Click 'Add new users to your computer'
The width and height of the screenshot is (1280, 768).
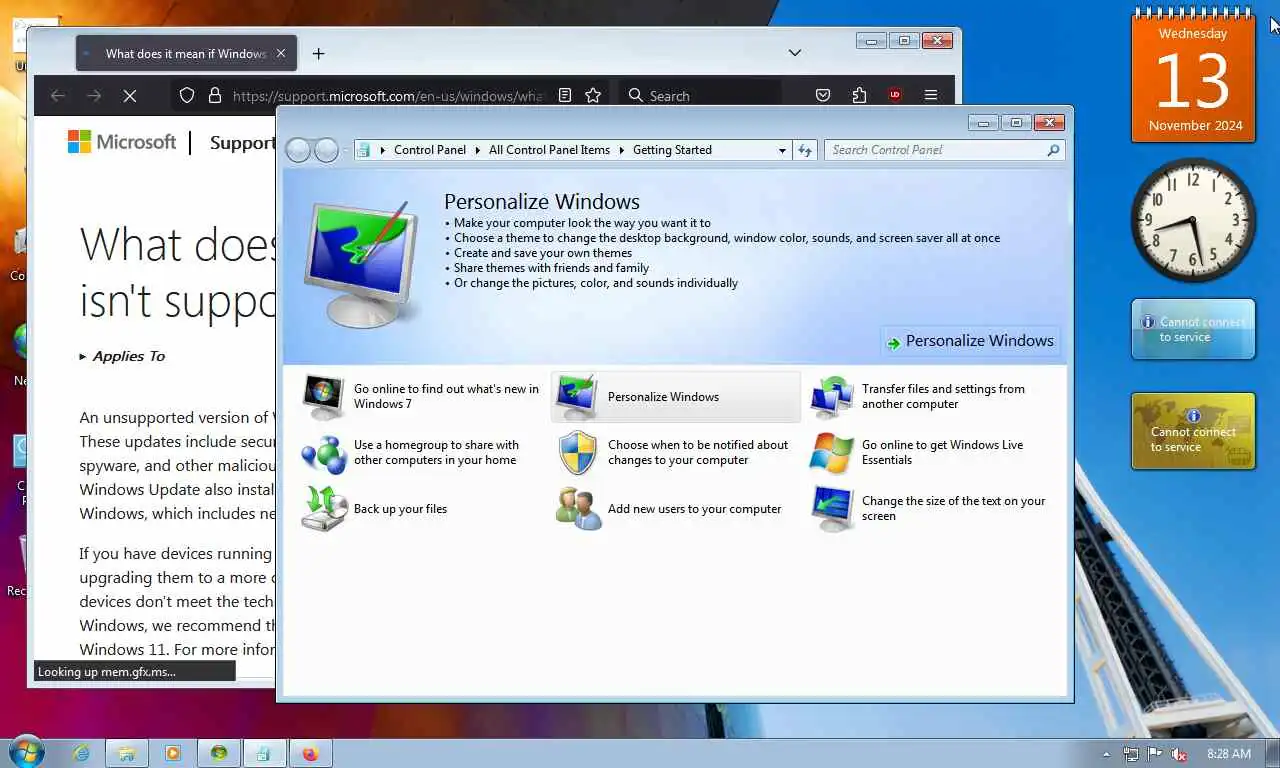coord(694,509)
